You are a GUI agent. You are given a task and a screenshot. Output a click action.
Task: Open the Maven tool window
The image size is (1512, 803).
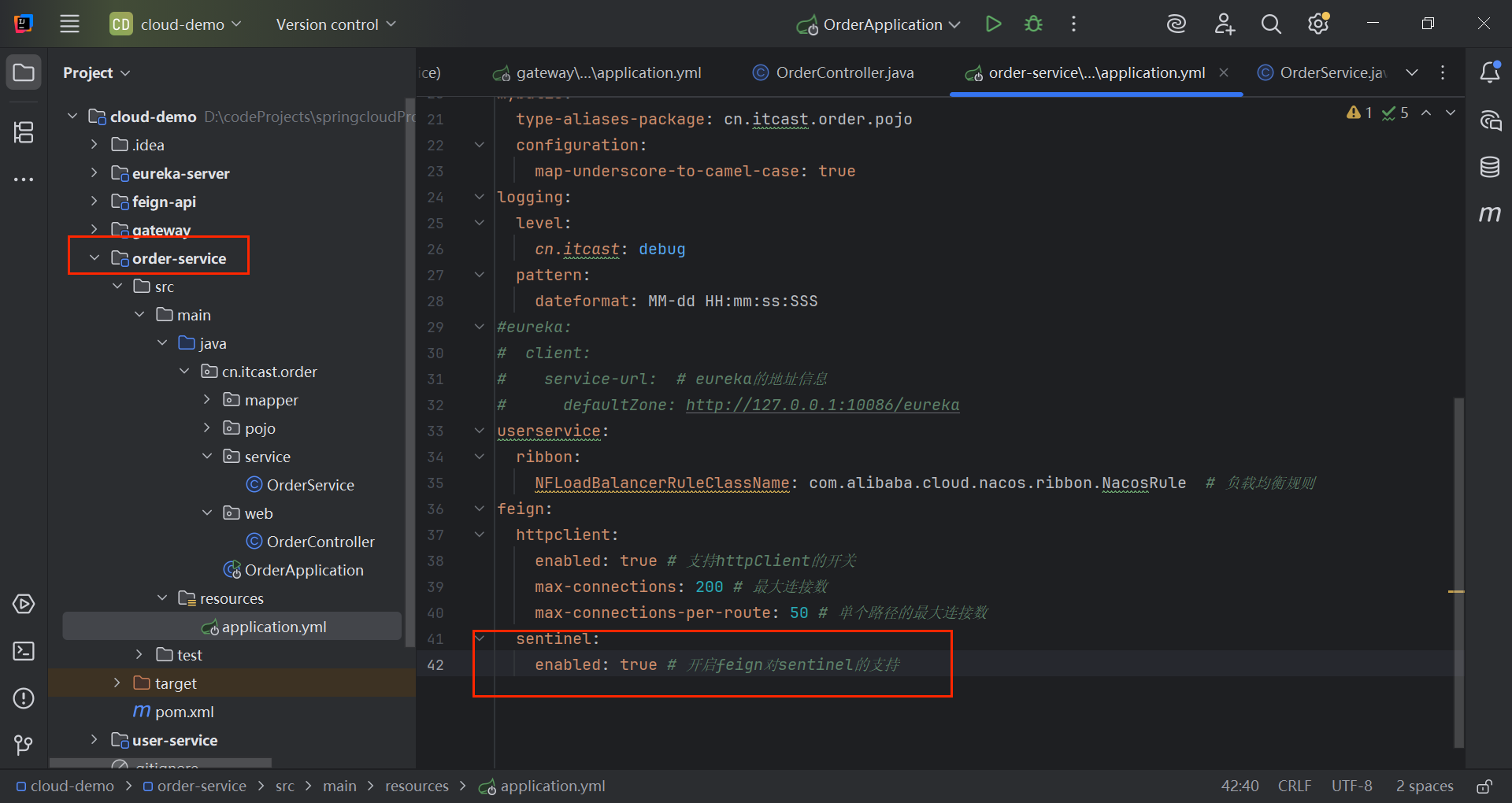pyautogui.click(x=1490, y=213)
